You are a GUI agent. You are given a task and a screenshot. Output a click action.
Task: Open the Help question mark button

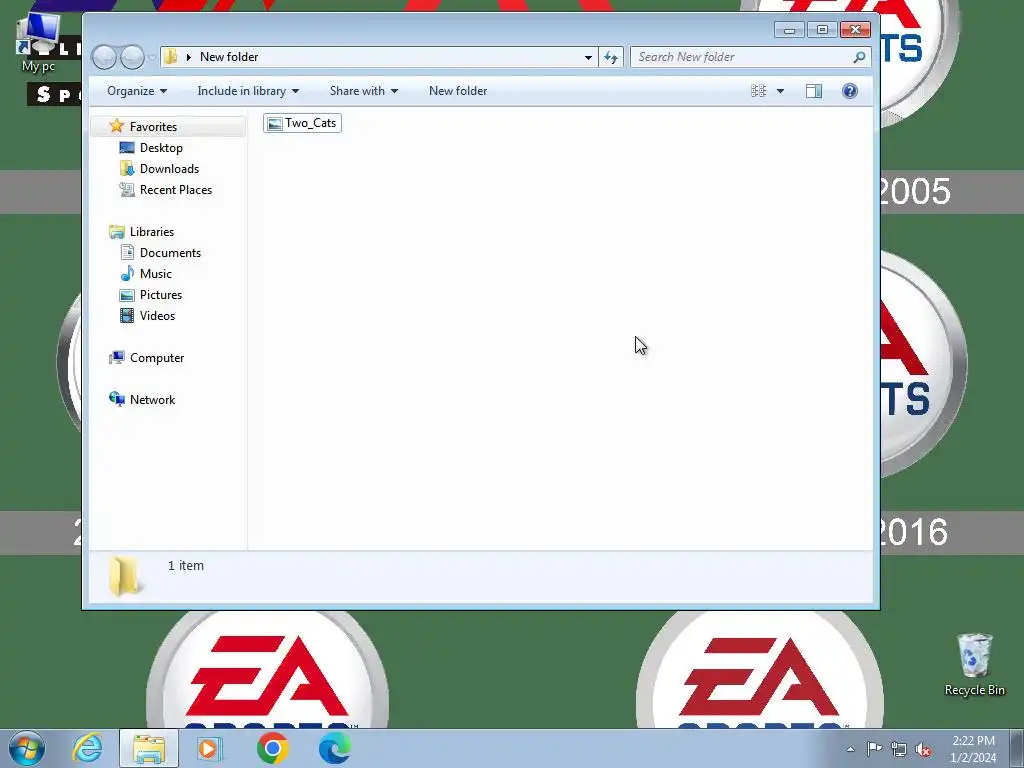[x=850, y=91]
